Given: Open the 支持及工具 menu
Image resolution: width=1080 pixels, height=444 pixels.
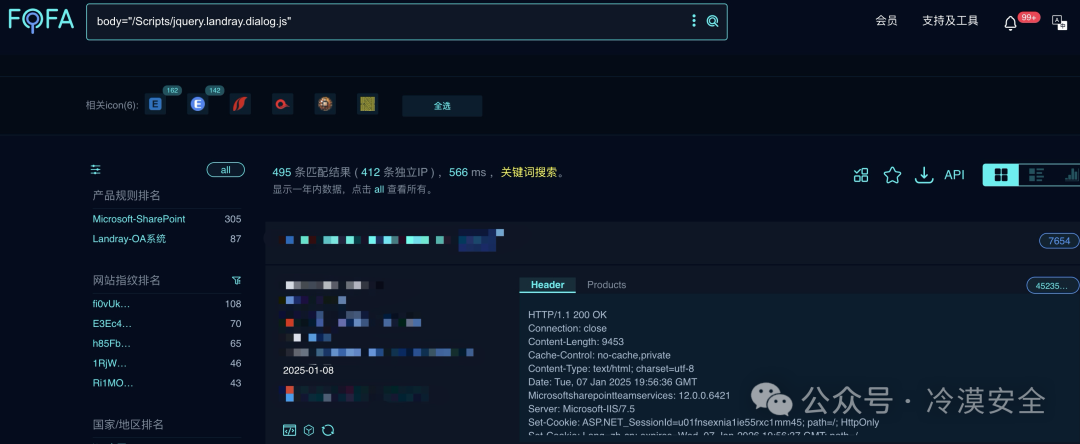Looking at the screenshot, I should click(951, 21).
